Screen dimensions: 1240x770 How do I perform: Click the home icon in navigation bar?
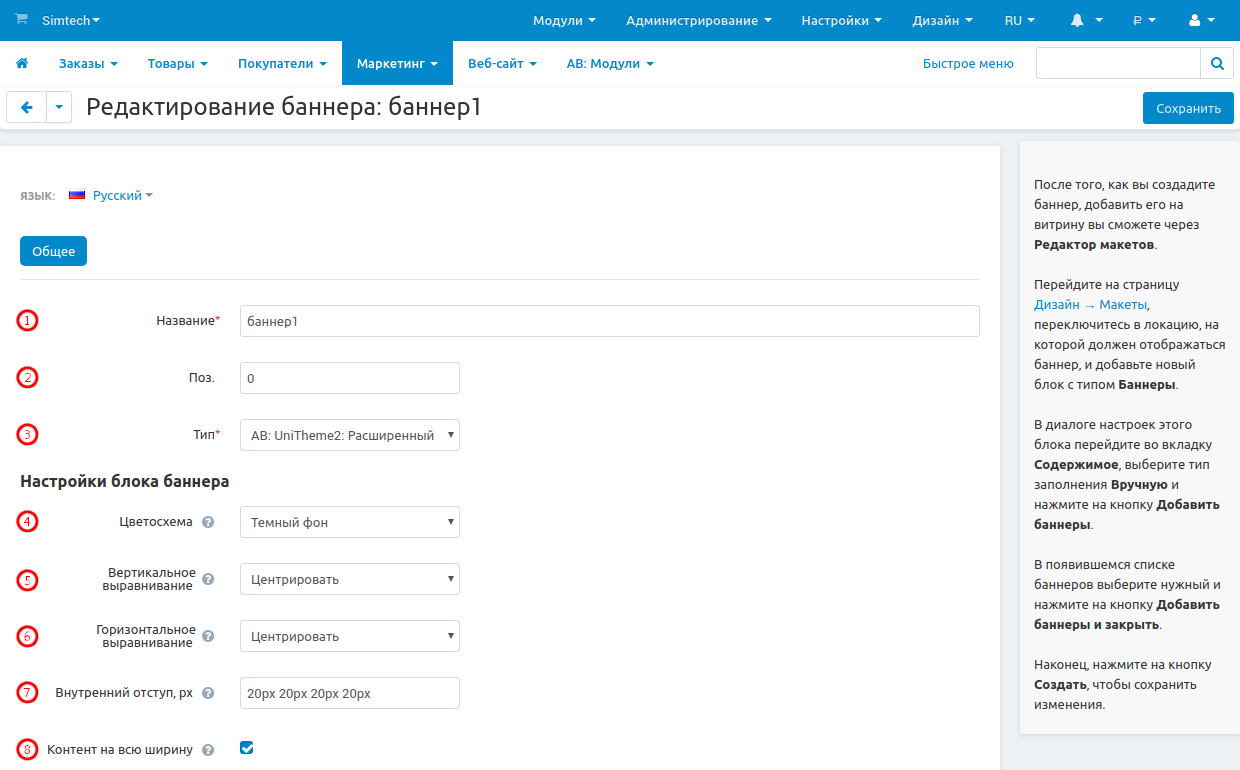[21, 64]
